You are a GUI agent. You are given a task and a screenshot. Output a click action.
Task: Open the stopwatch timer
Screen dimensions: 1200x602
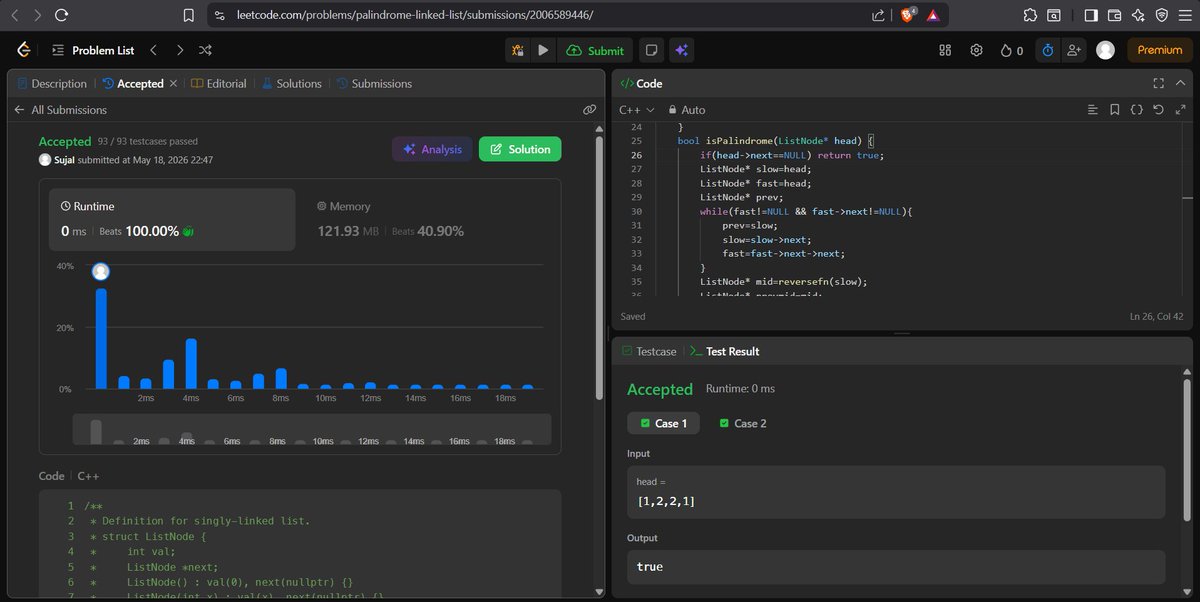coord(1047,50)
